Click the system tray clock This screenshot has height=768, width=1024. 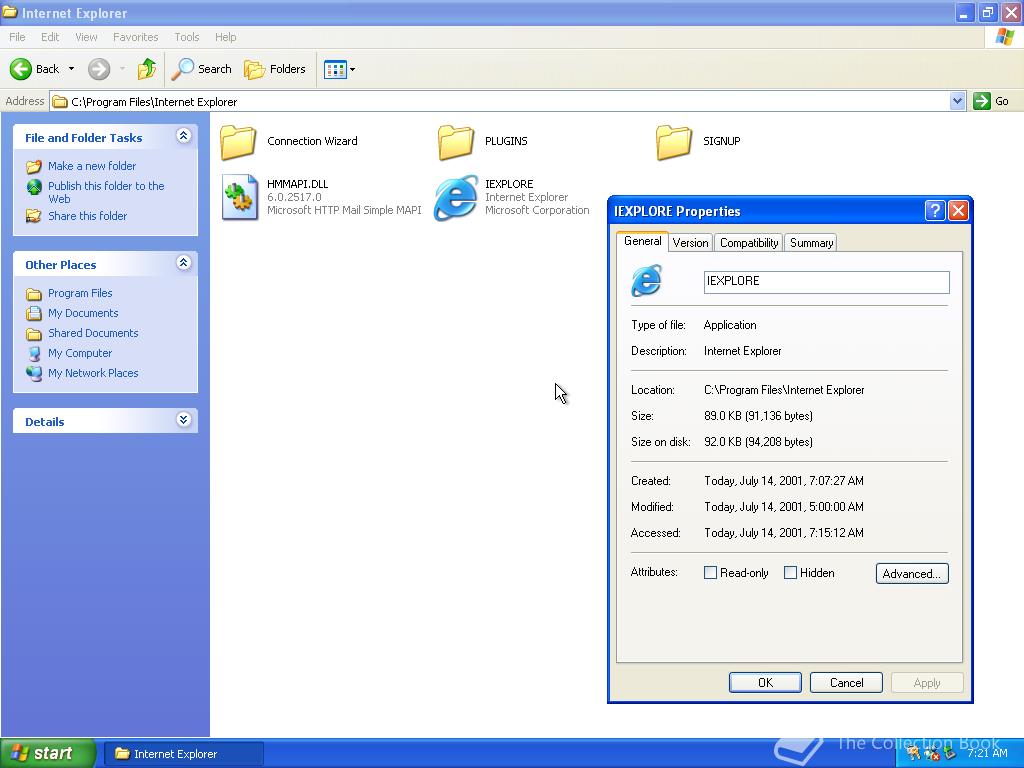[987, 753]
